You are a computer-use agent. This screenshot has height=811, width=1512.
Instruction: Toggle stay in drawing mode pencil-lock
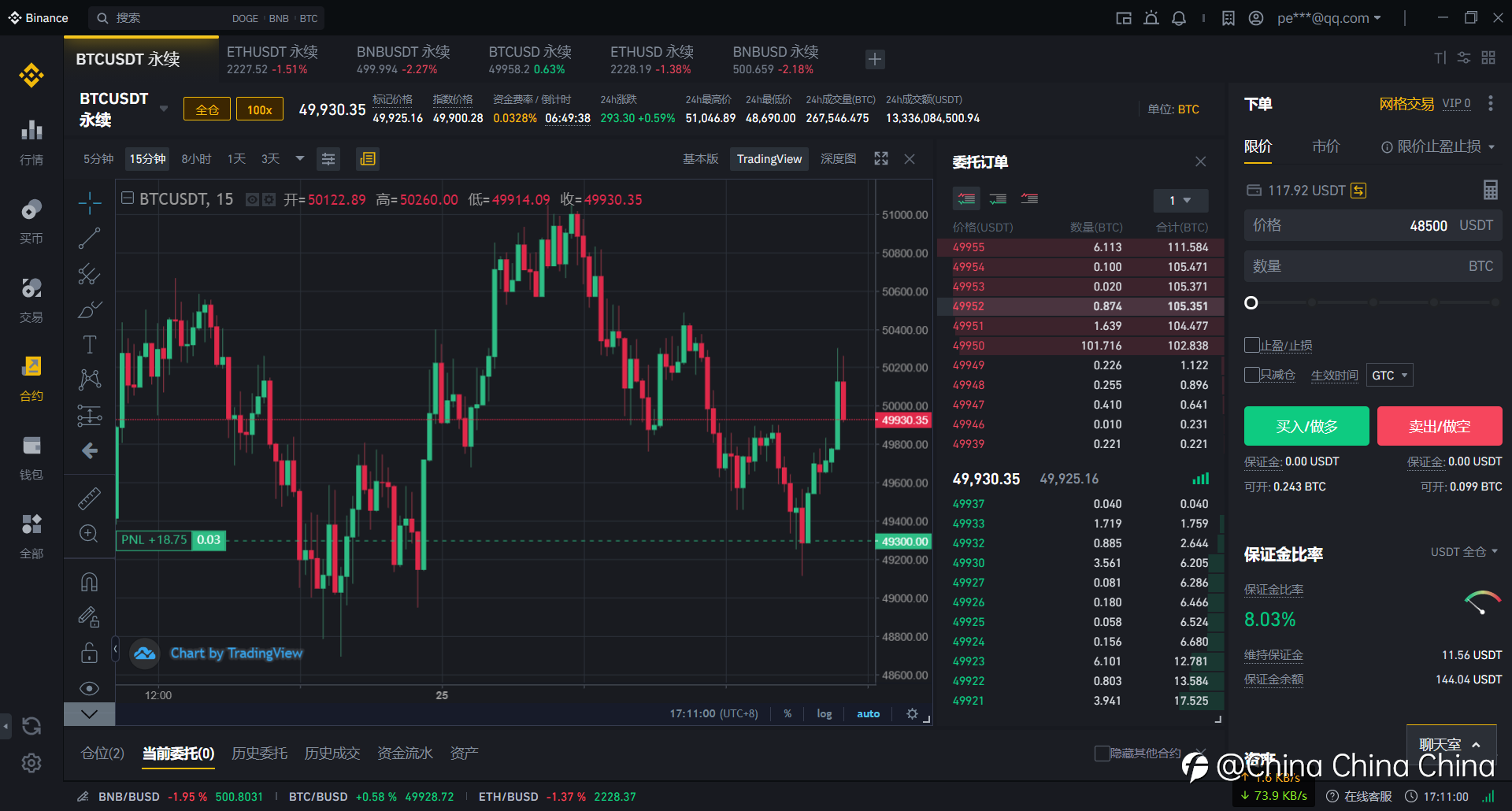tap(90, 617)
